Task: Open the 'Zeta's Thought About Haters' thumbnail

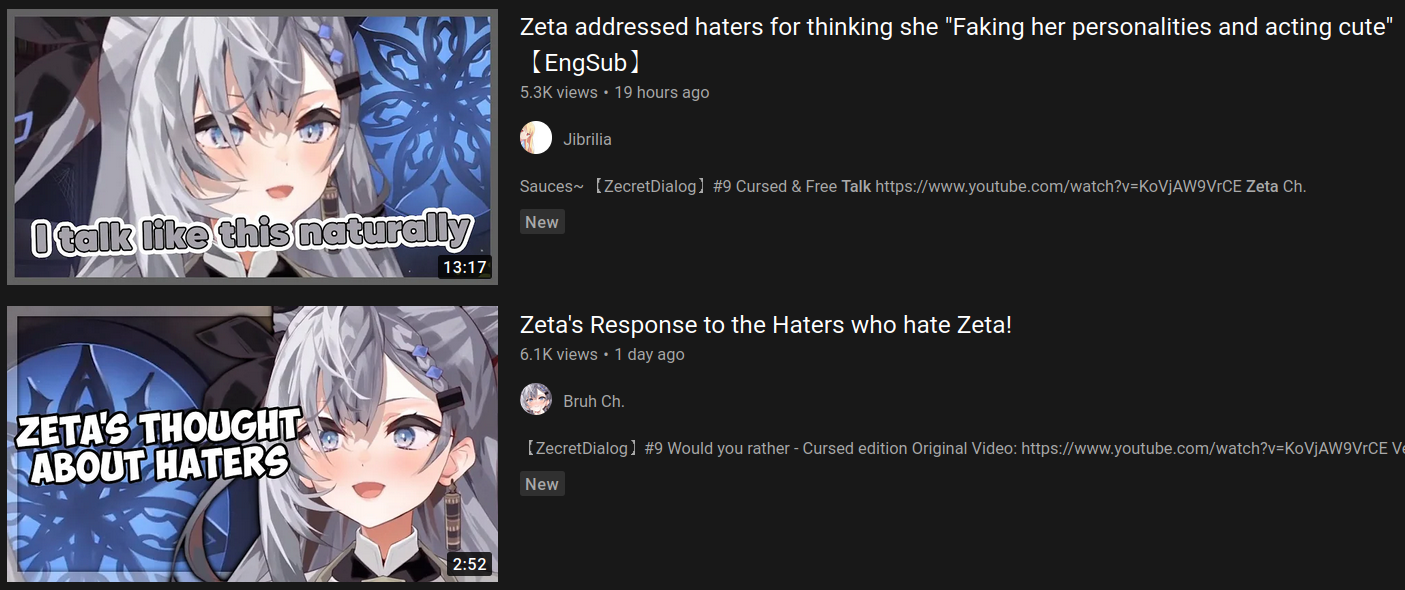Action: [x=252, y=444]
